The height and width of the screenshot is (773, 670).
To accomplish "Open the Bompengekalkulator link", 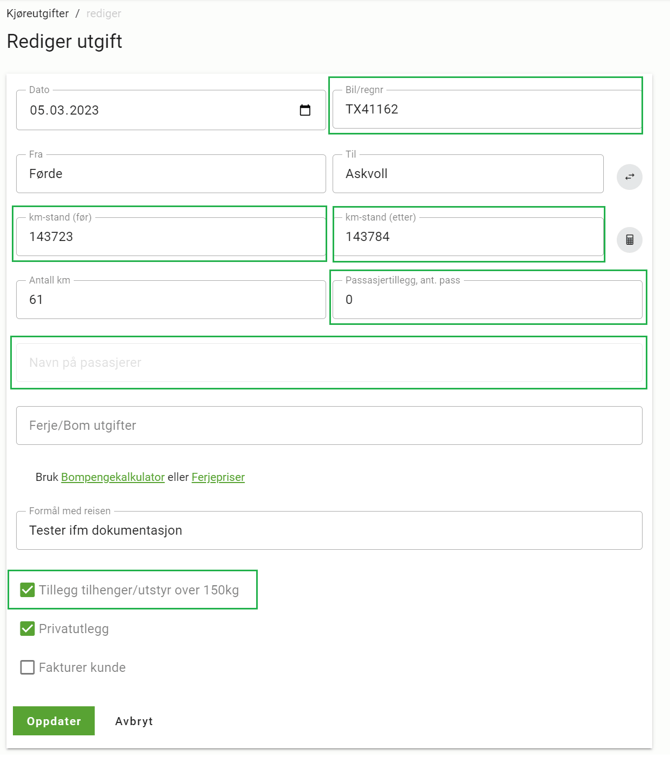I will pyautogui.click(x=113, y=477).
